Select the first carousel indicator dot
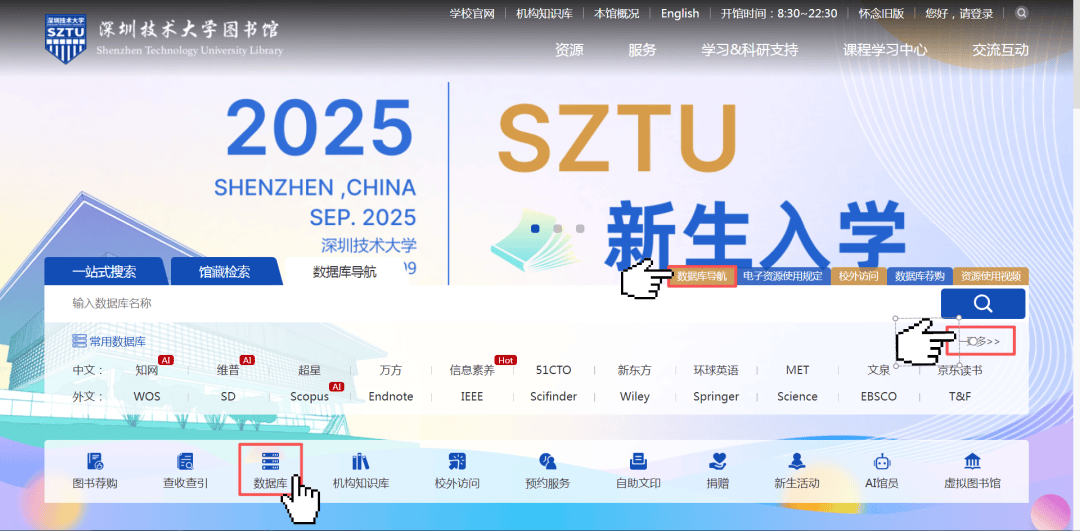Image resolution: width=1080 pixels, height=531 pixels. (535, 229)
